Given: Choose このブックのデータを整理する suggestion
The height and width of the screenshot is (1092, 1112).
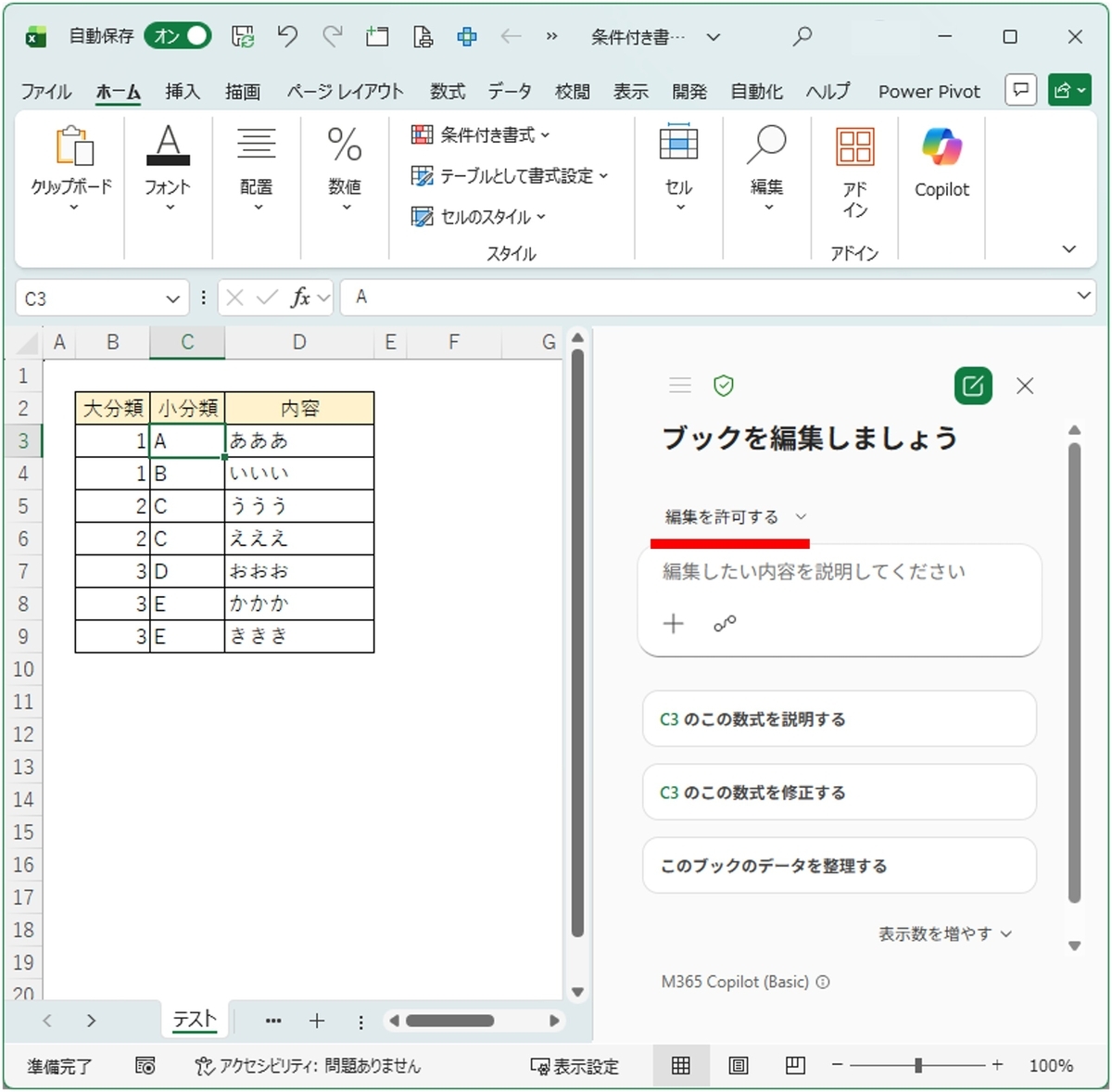Looking at the screenshot, I should 840,865.
